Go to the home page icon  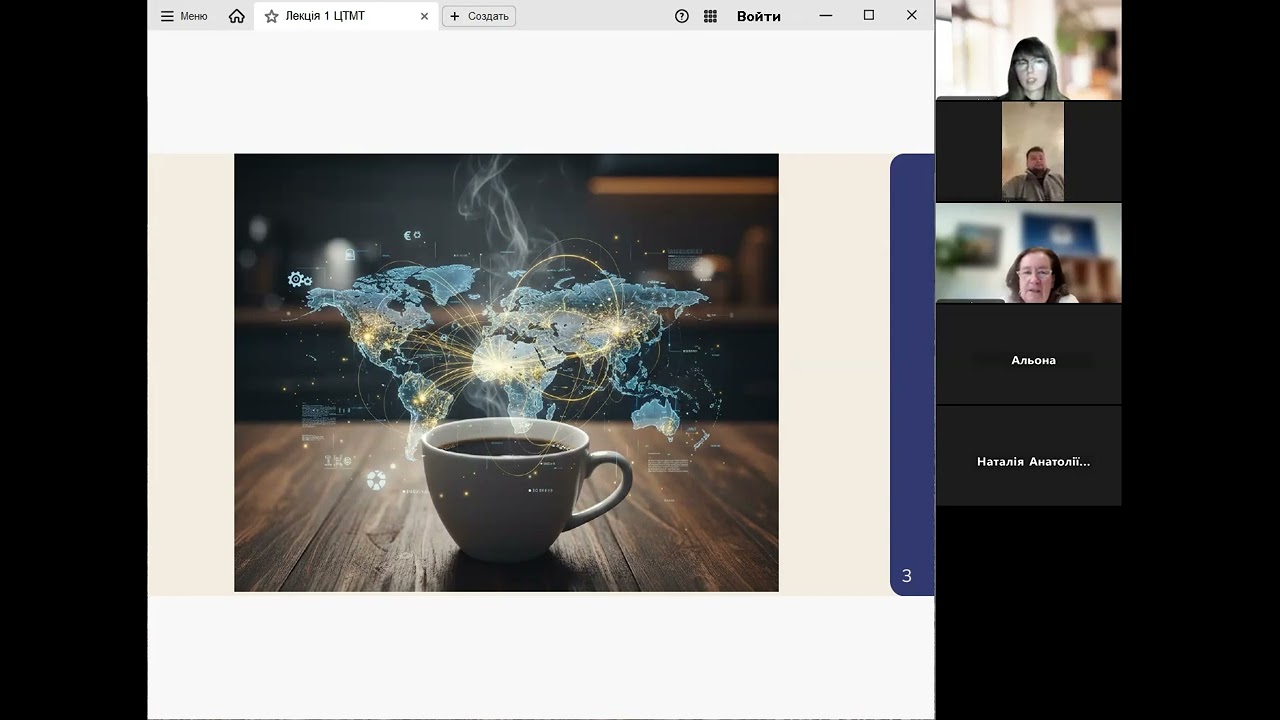(x=237, y=16)
